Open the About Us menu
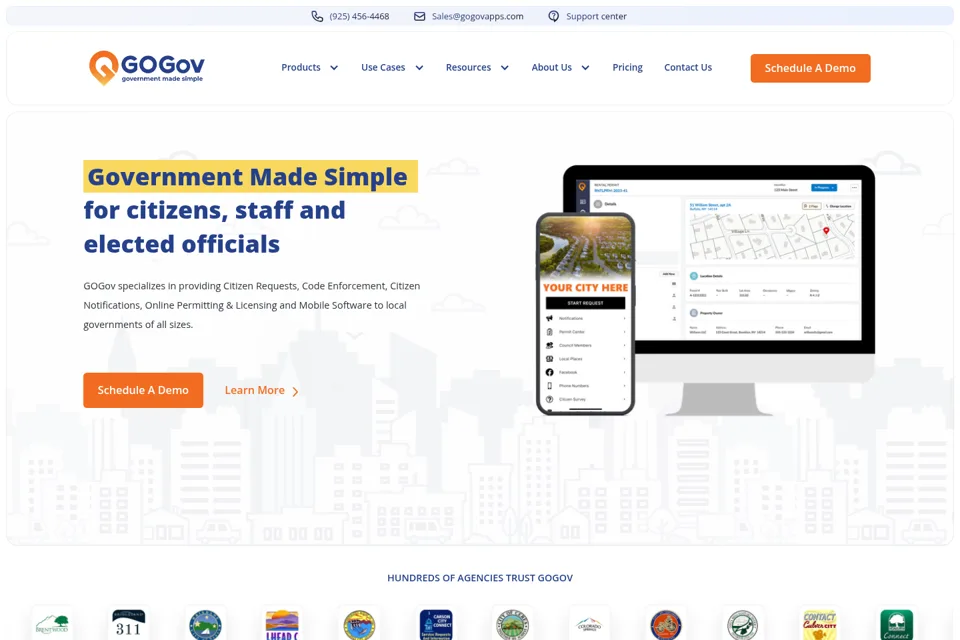This screenshot has height=640, width=960. coord(552,67)
